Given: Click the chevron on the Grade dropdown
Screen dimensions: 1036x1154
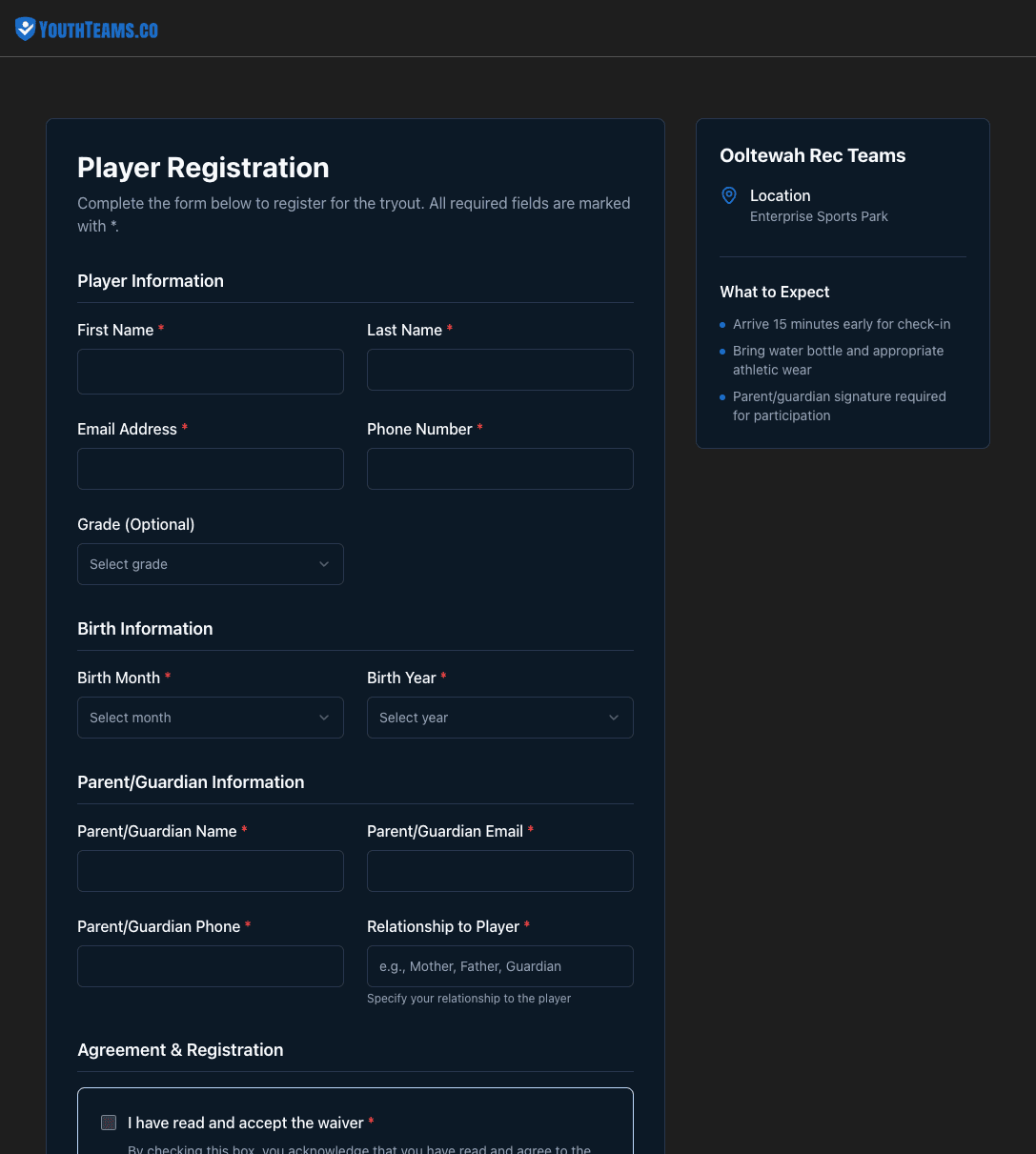Looking at the screenshot, I should tap(324, 564).
